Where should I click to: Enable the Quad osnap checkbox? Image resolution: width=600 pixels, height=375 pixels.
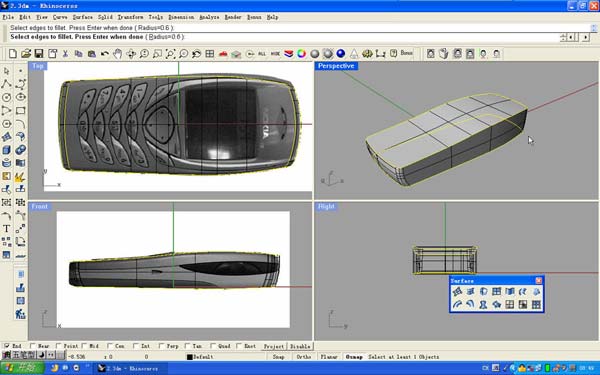pyautogui.click(x=213, y=346)
